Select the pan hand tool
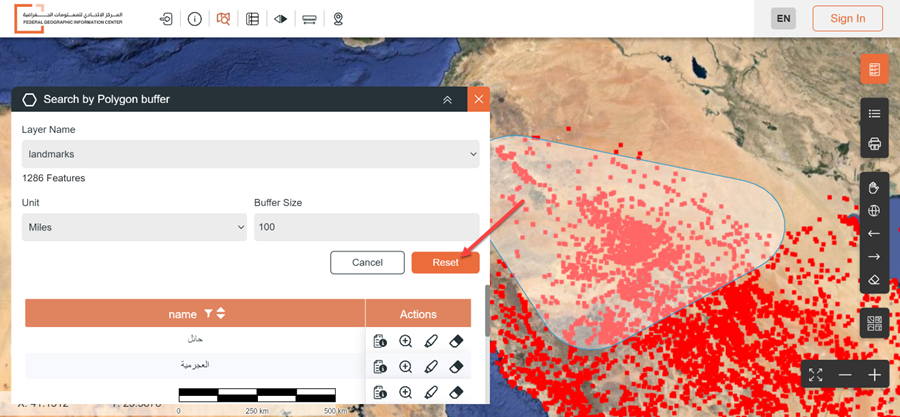Viewport: 900px width, 417px height. pos(874,188)
